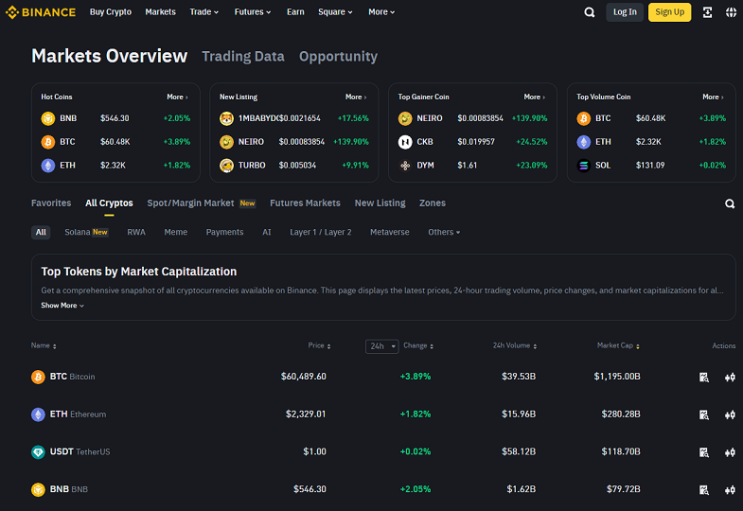743x511 pixels.
Task: Open trade icon for ETH row
Action: (x=730, y=415)
